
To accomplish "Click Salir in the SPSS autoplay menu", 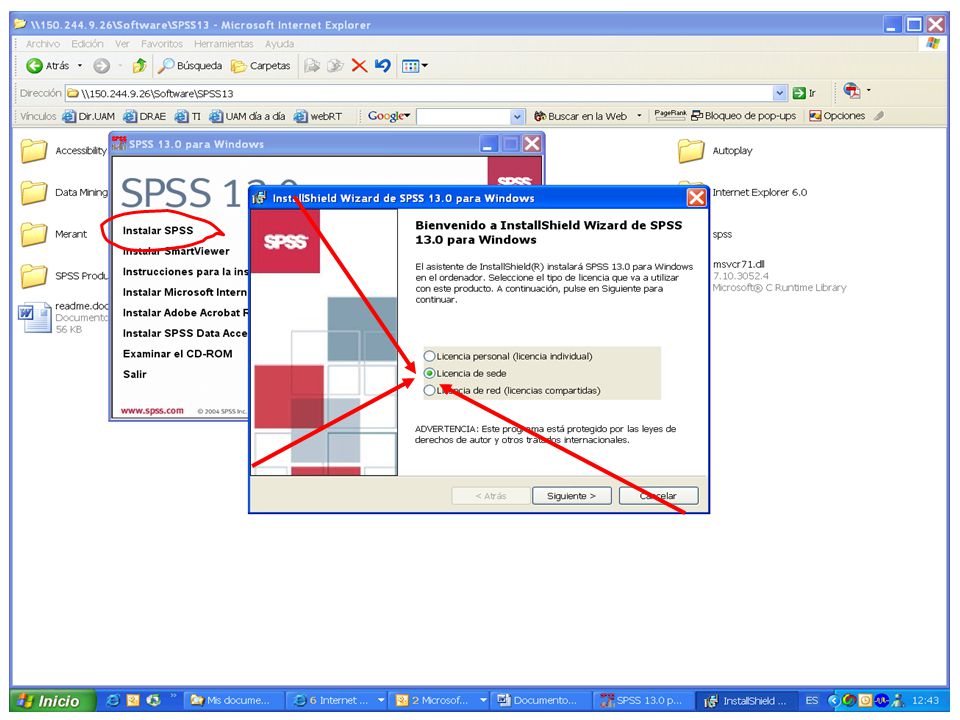I will click(135, 374).
